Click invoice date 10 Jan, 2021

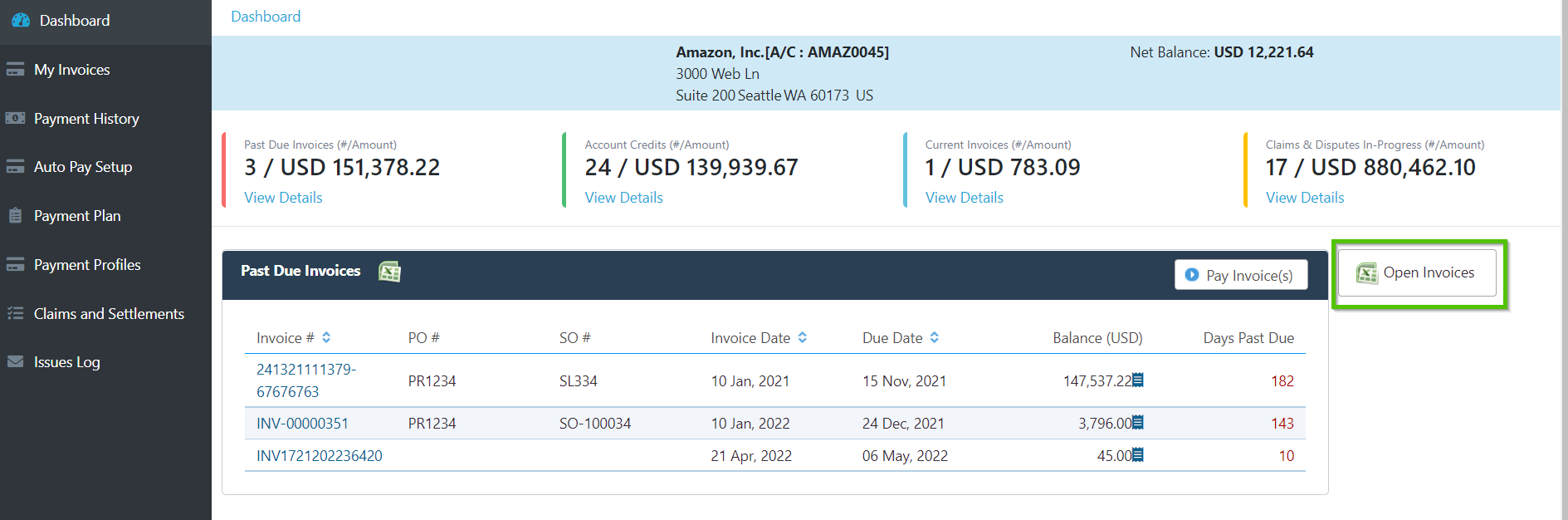[750, 381]
